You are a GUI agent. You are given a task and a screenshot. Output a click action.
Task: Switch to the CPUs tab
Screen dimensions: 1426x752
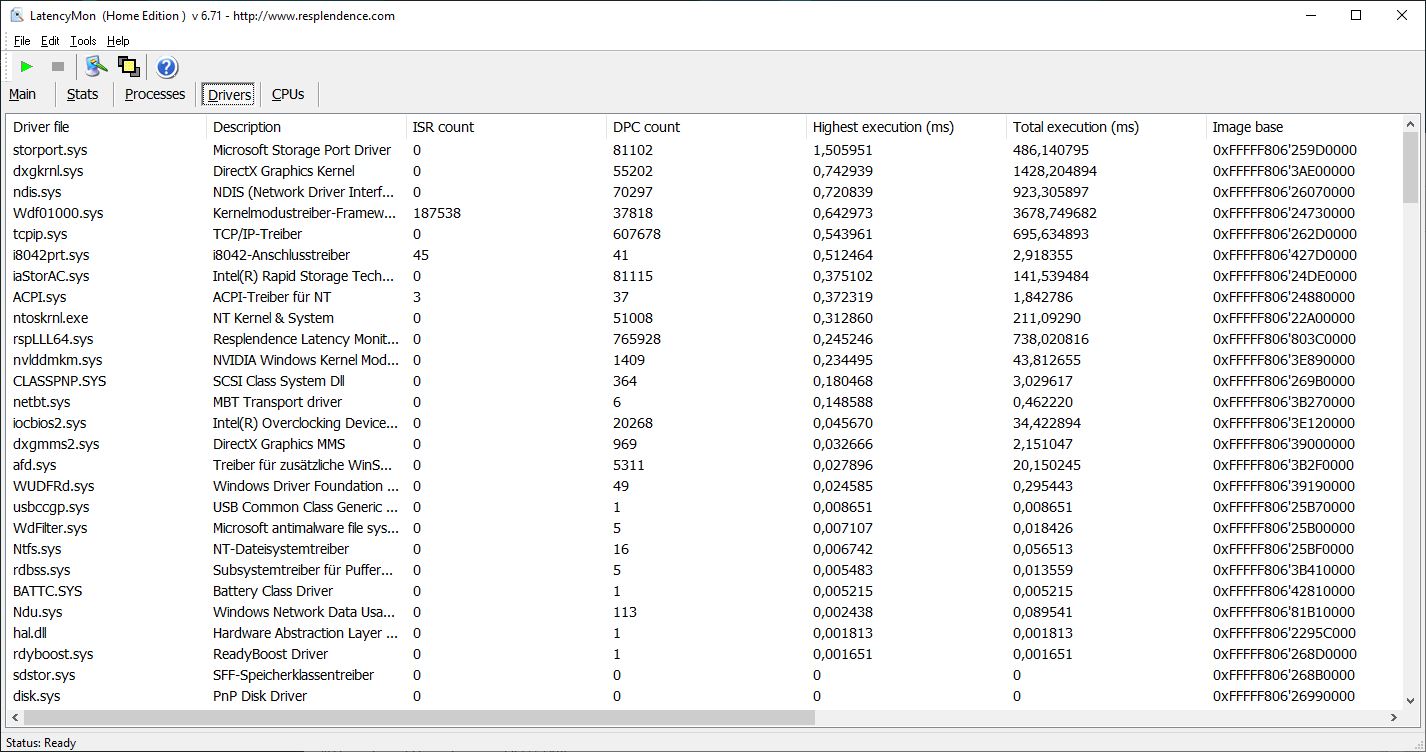[288, 94]
